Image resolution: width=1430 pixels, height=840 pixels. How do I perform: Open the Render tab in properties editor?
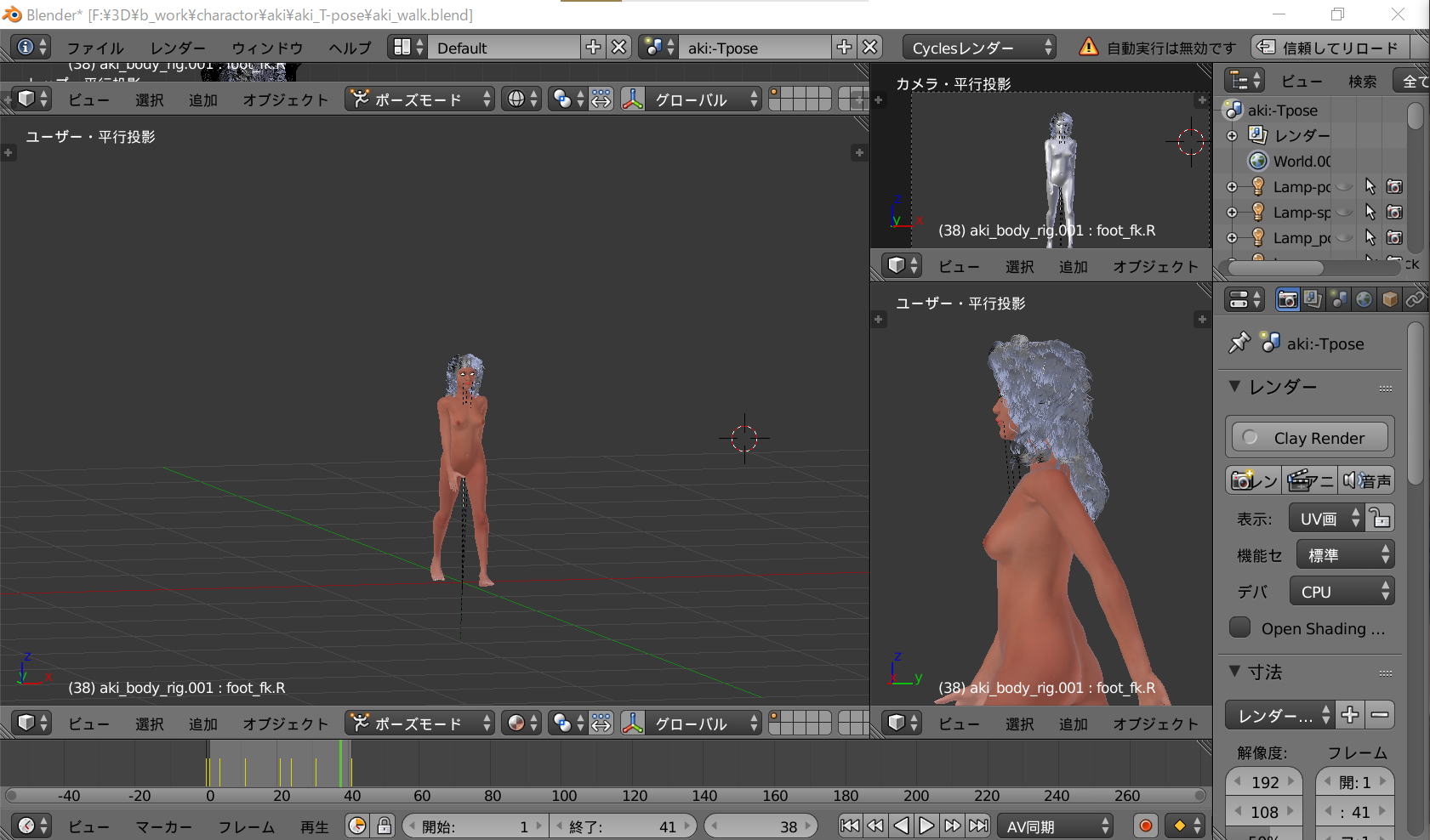pos(1287,299)
